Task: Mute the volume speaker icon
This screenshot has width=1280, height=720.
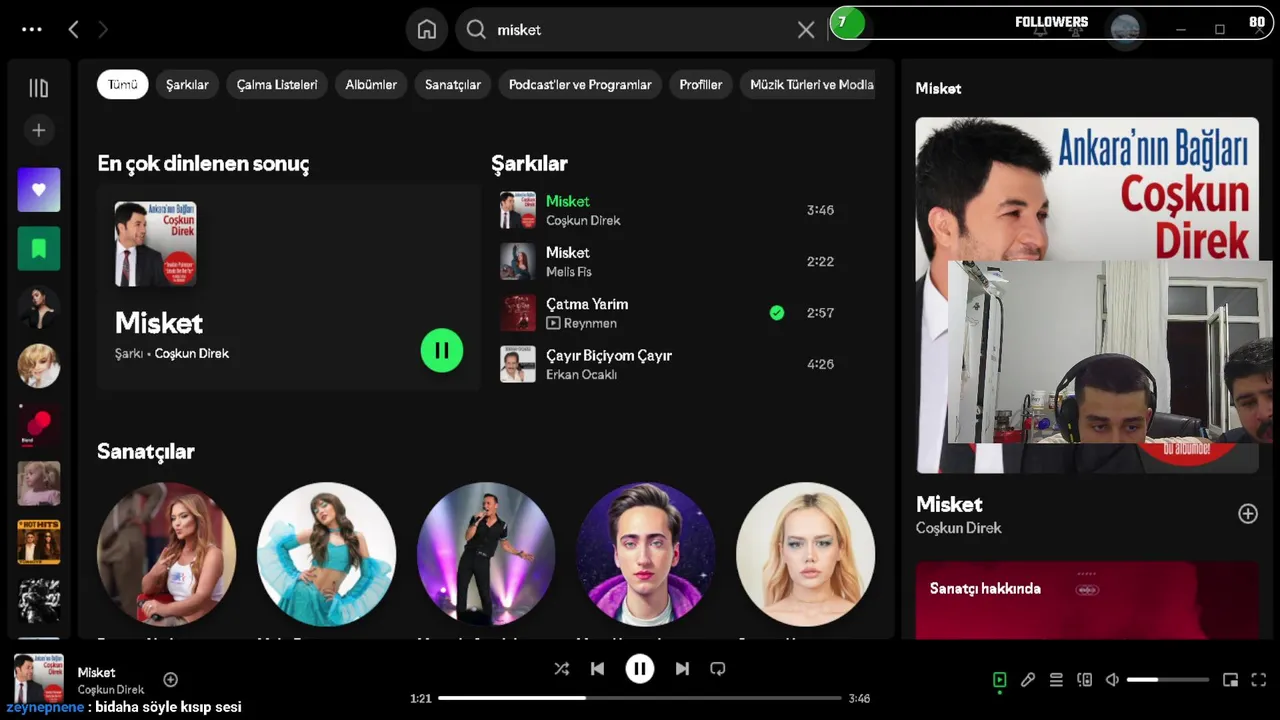Action: pos(1112,680)
